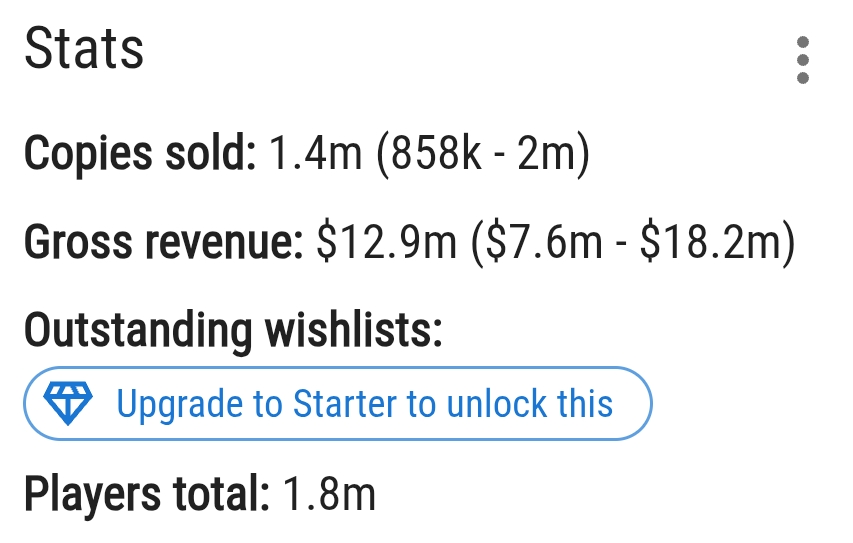Click the Outstanding wishlists label

[233, 331]
